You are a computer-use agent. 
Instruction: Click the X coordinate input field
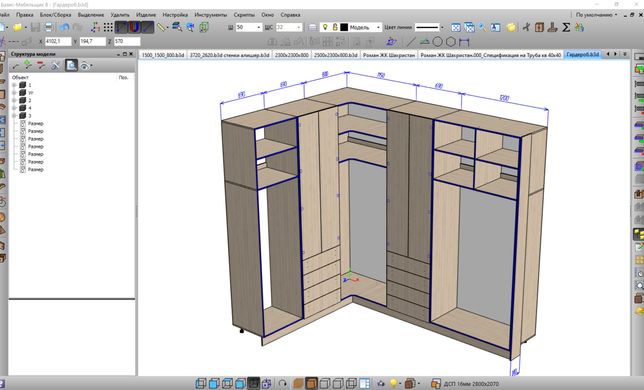coord(58,41)
